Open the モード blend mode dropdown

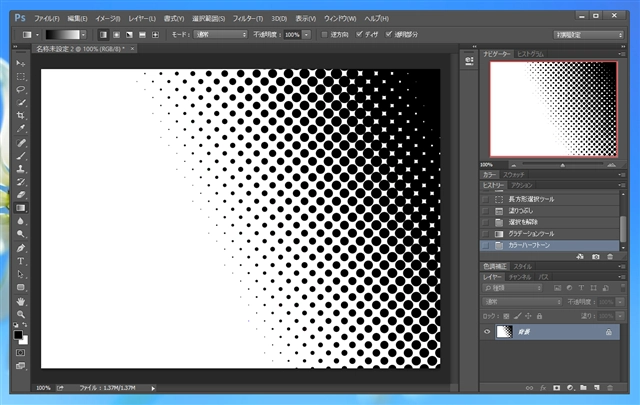point(221,35)
